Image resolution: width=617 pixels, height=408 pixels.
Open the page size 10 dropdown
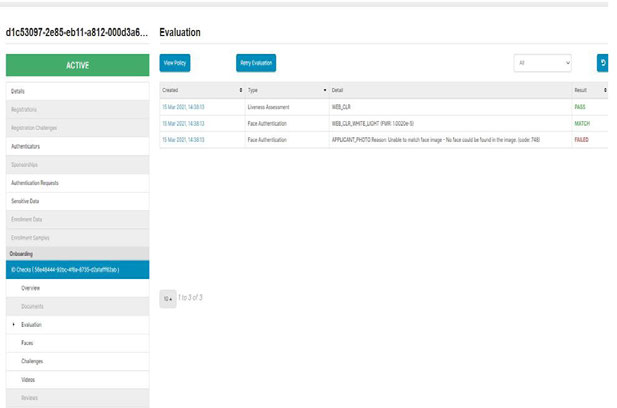168,298
